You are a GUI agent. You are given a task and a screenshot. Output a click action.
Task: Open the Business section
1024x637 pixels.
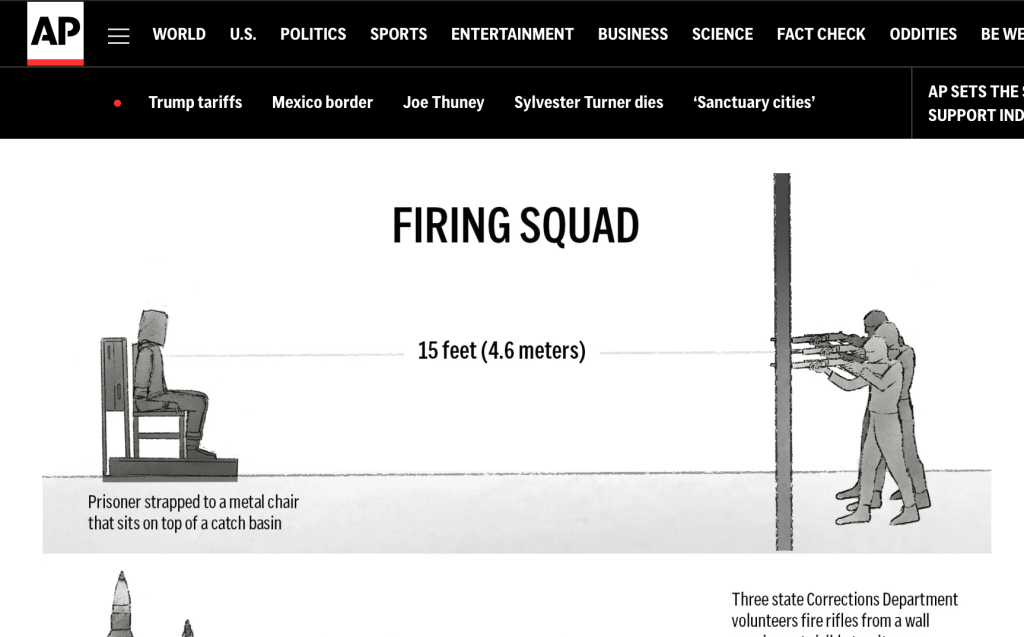tap(632, 34)
